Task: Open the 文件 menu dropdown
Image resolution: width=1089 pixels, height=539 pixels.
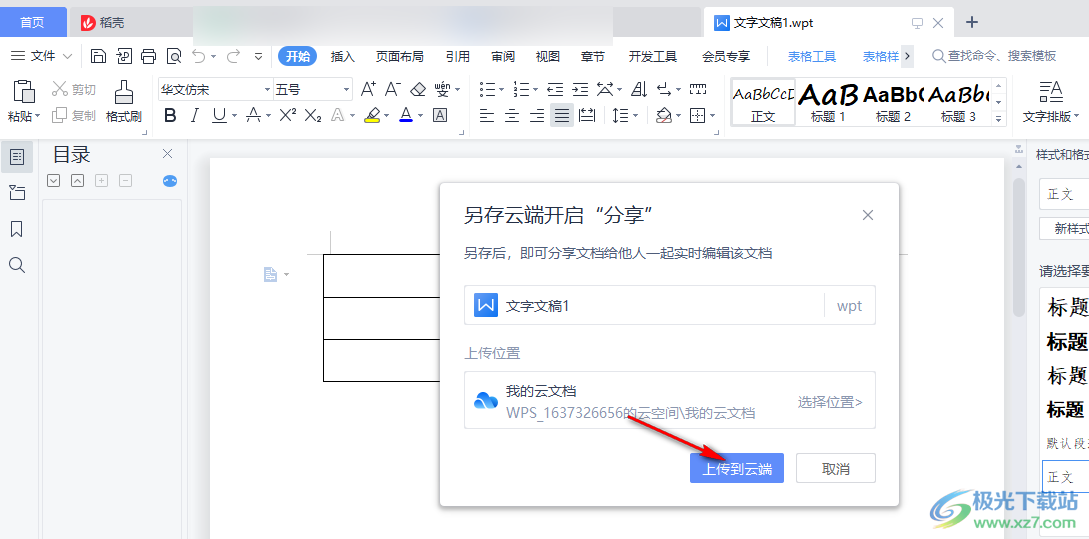Action: (42, 56)
